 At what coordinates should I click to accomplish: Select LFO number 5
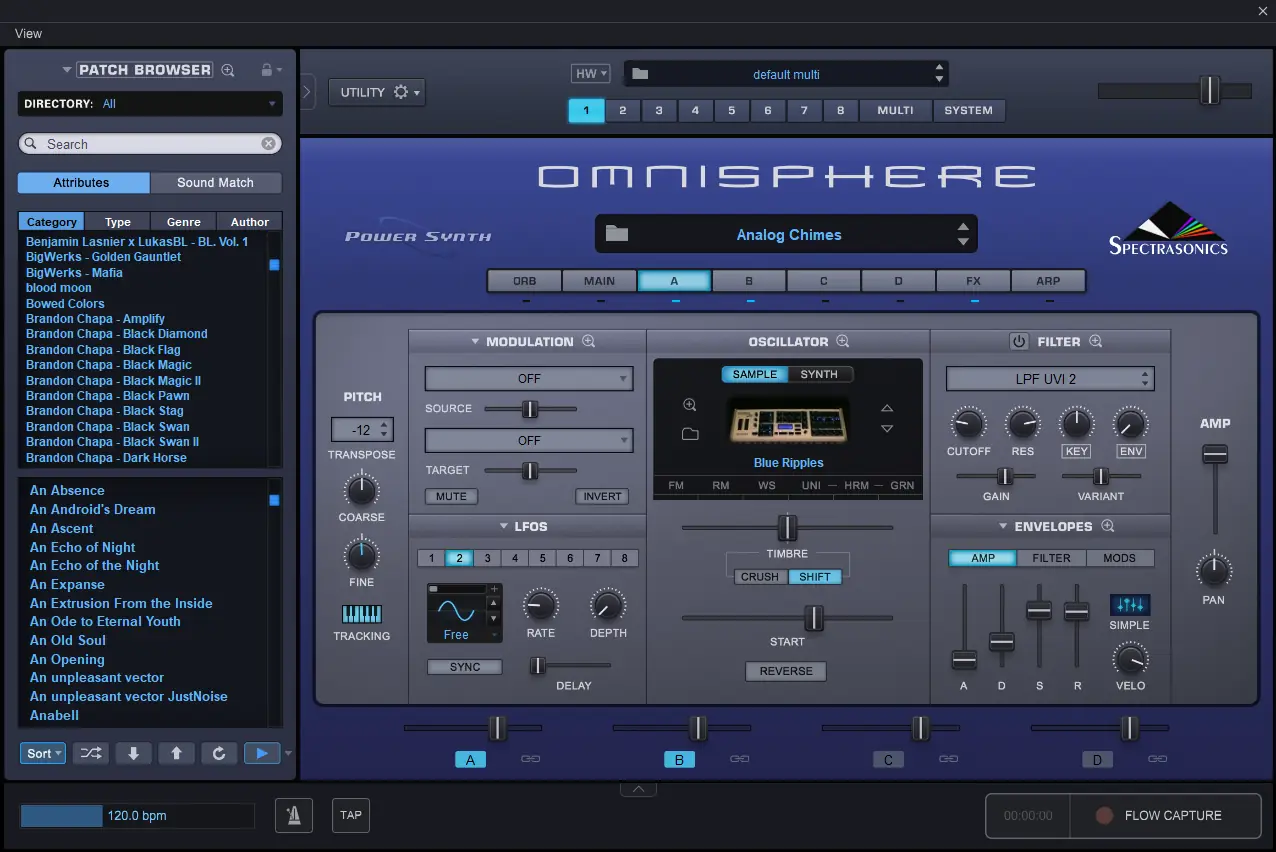[x=542, y=558]
